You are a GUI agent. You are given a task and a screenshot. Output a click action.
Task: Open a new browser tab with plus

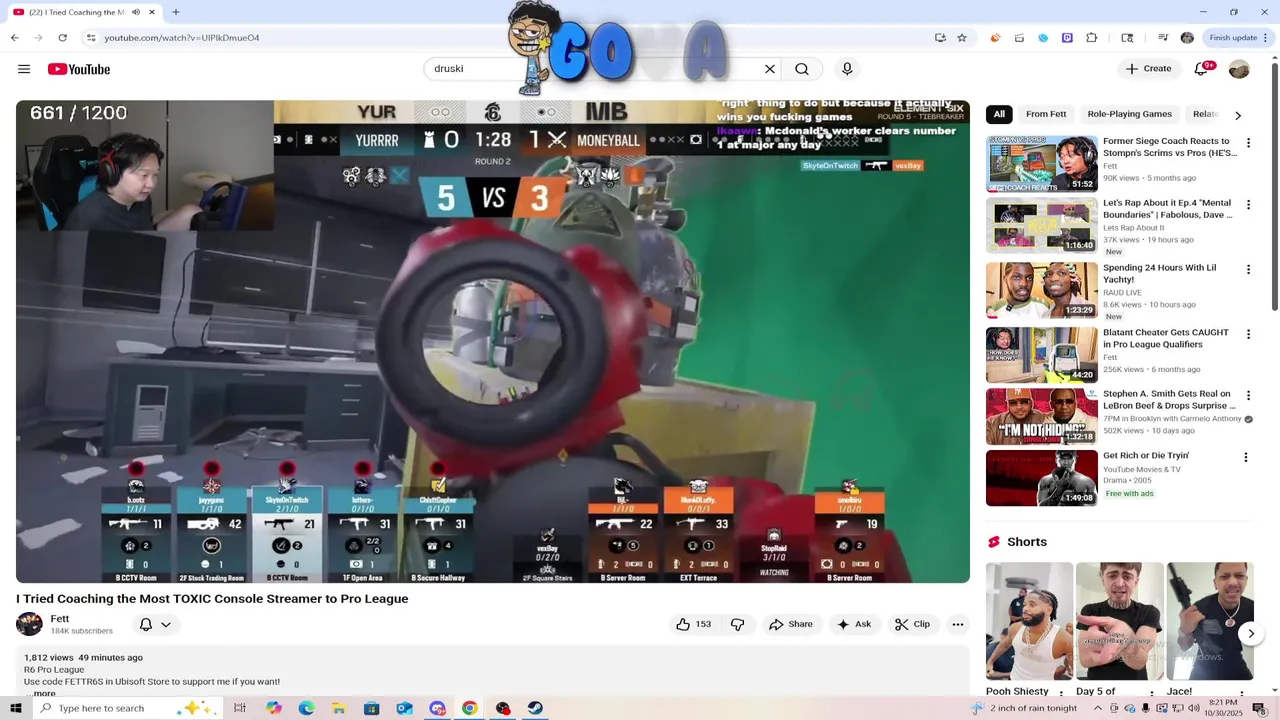(x=176, y=12)
